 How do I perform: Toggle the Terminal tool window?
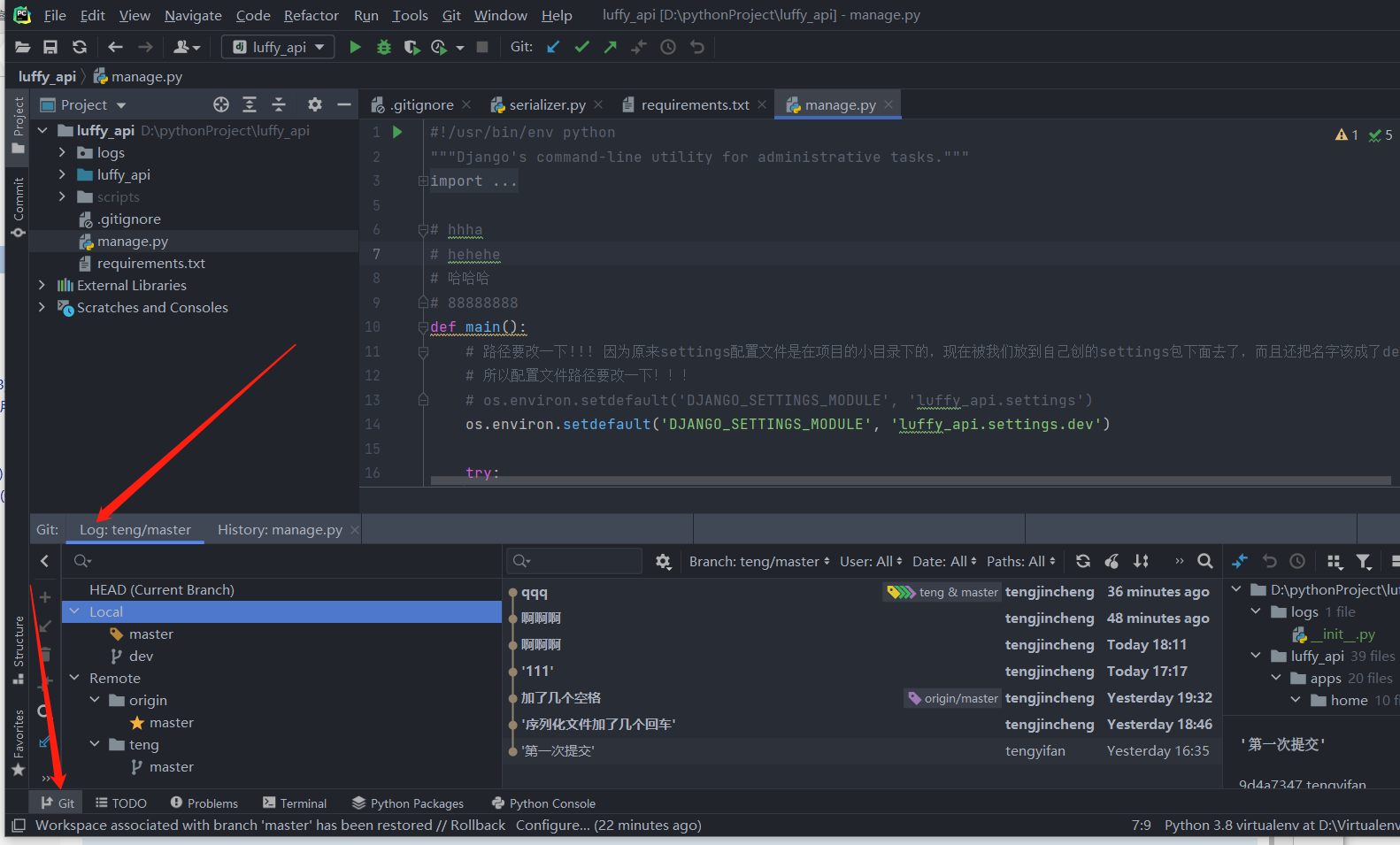point(295,803)
